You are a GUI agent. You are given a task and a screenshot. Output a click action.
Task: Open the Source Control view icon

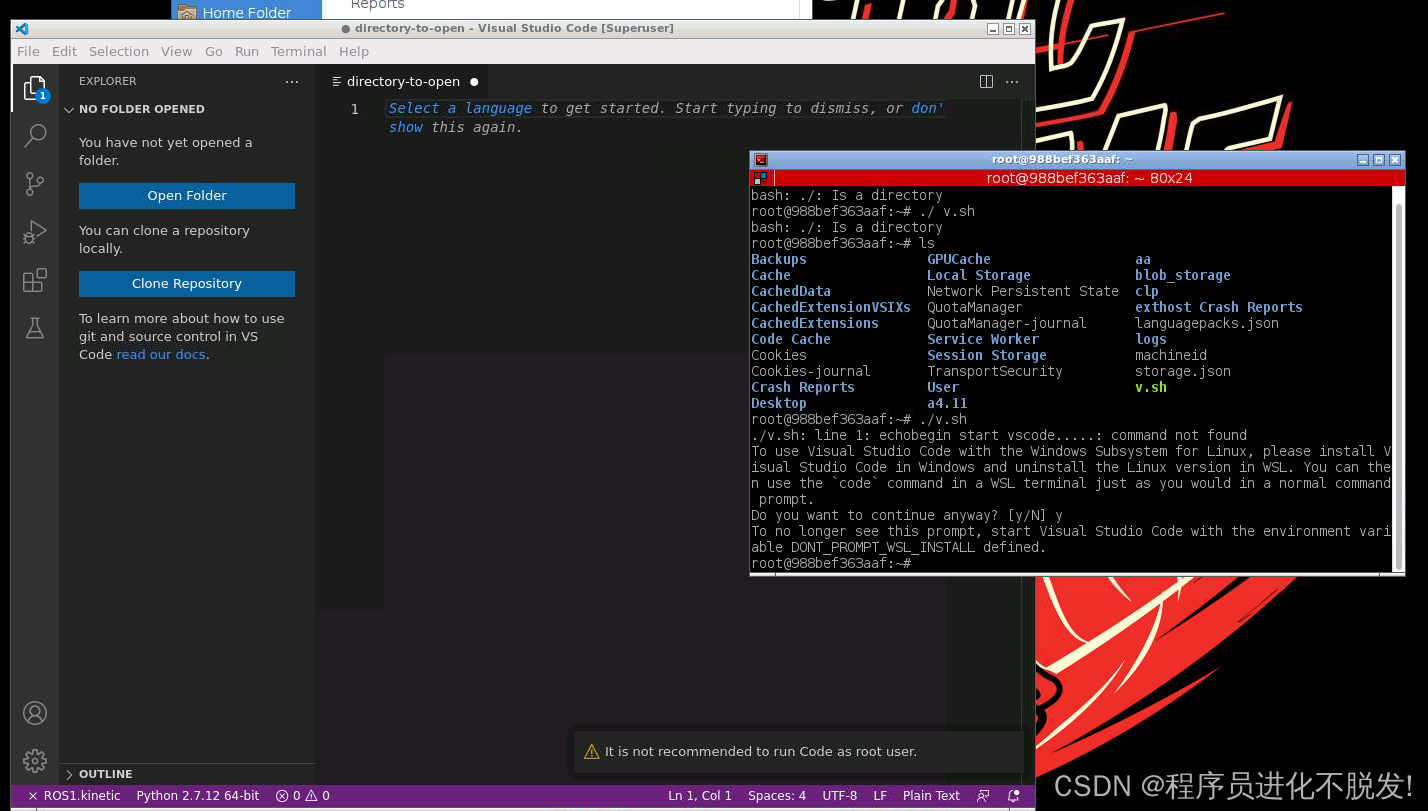[x=35, y=183]
